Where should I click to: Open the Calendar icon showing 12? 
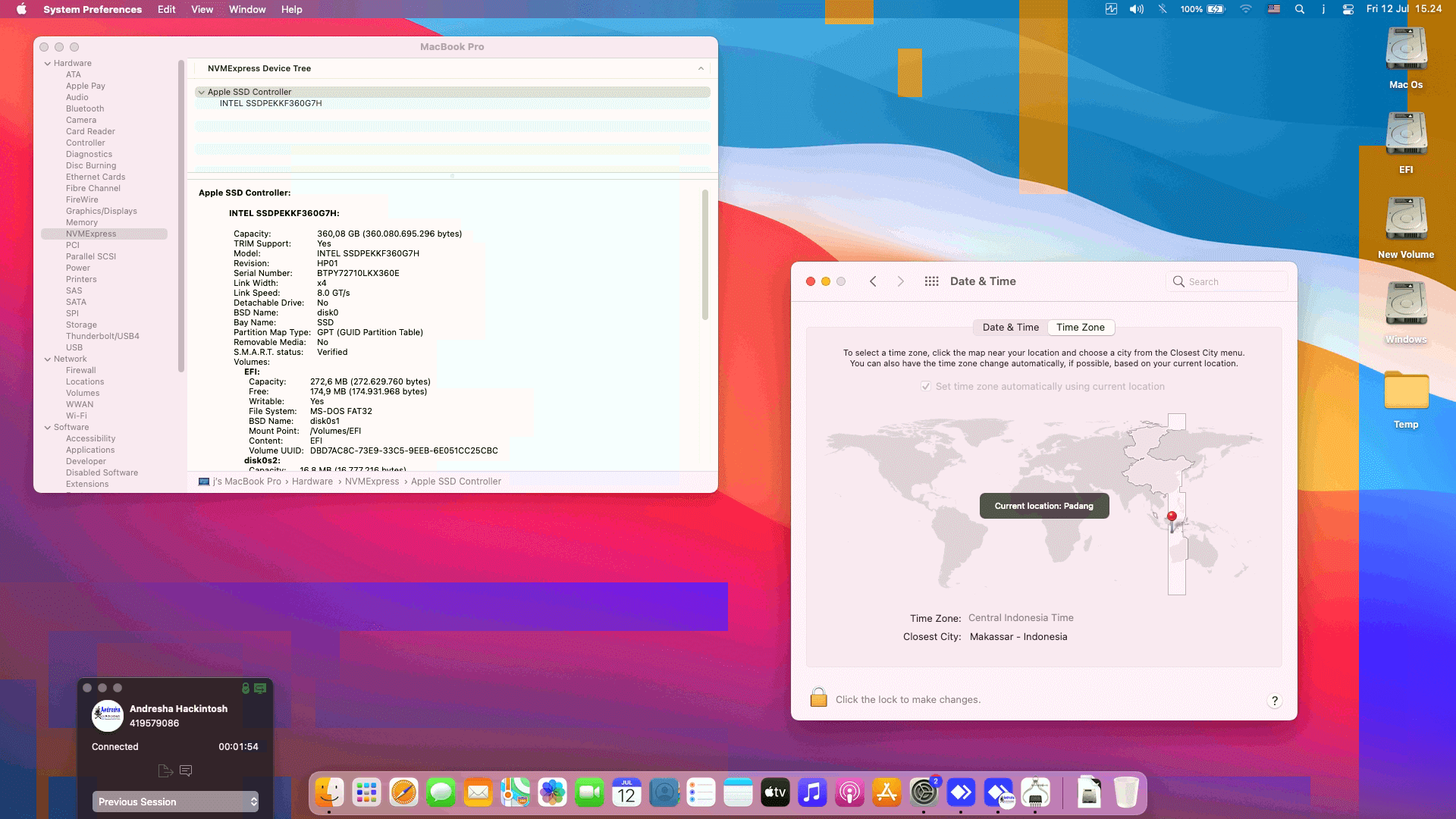coord(626,793)
